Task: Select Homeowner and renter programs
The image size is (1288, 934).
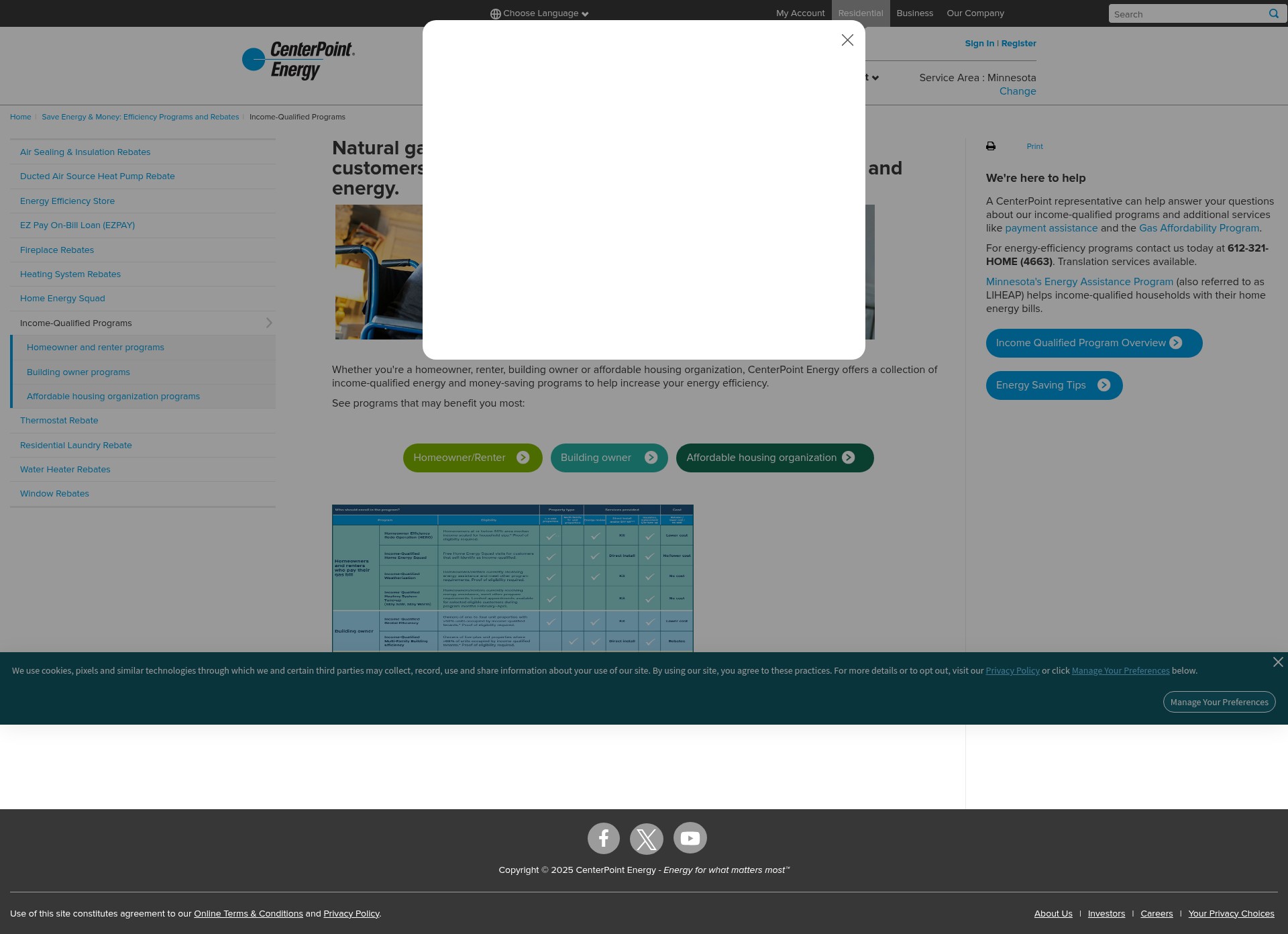Action: click(x=95, y=348)
